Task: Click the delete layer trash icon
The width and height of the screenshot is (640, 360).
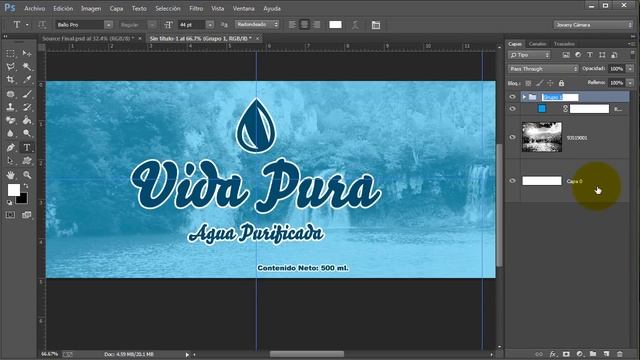Action: 620,354
